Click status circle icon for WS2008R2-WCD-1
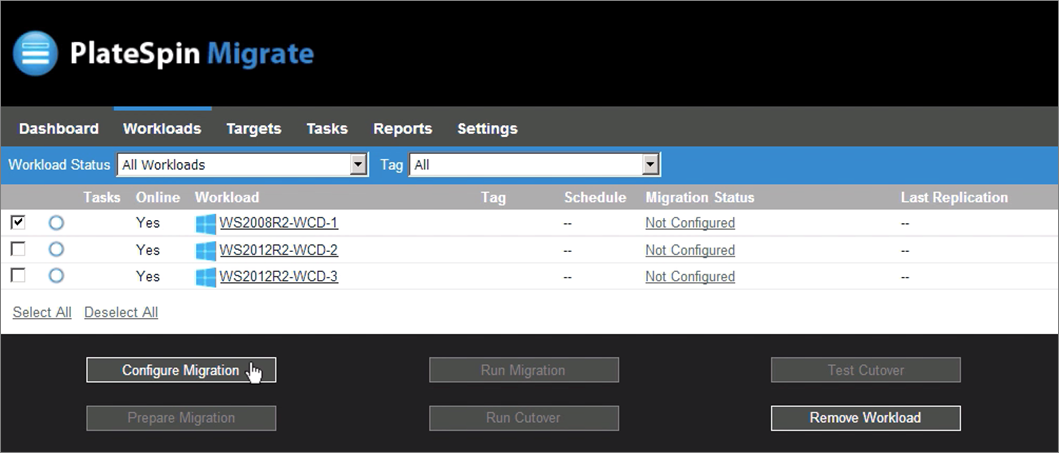1059x453 pixels. point(56,223)
